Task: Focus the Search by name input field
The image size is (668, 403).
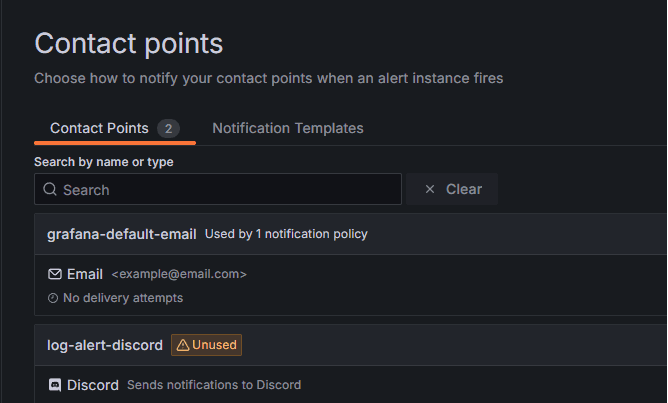Action: tap(218, 189)
